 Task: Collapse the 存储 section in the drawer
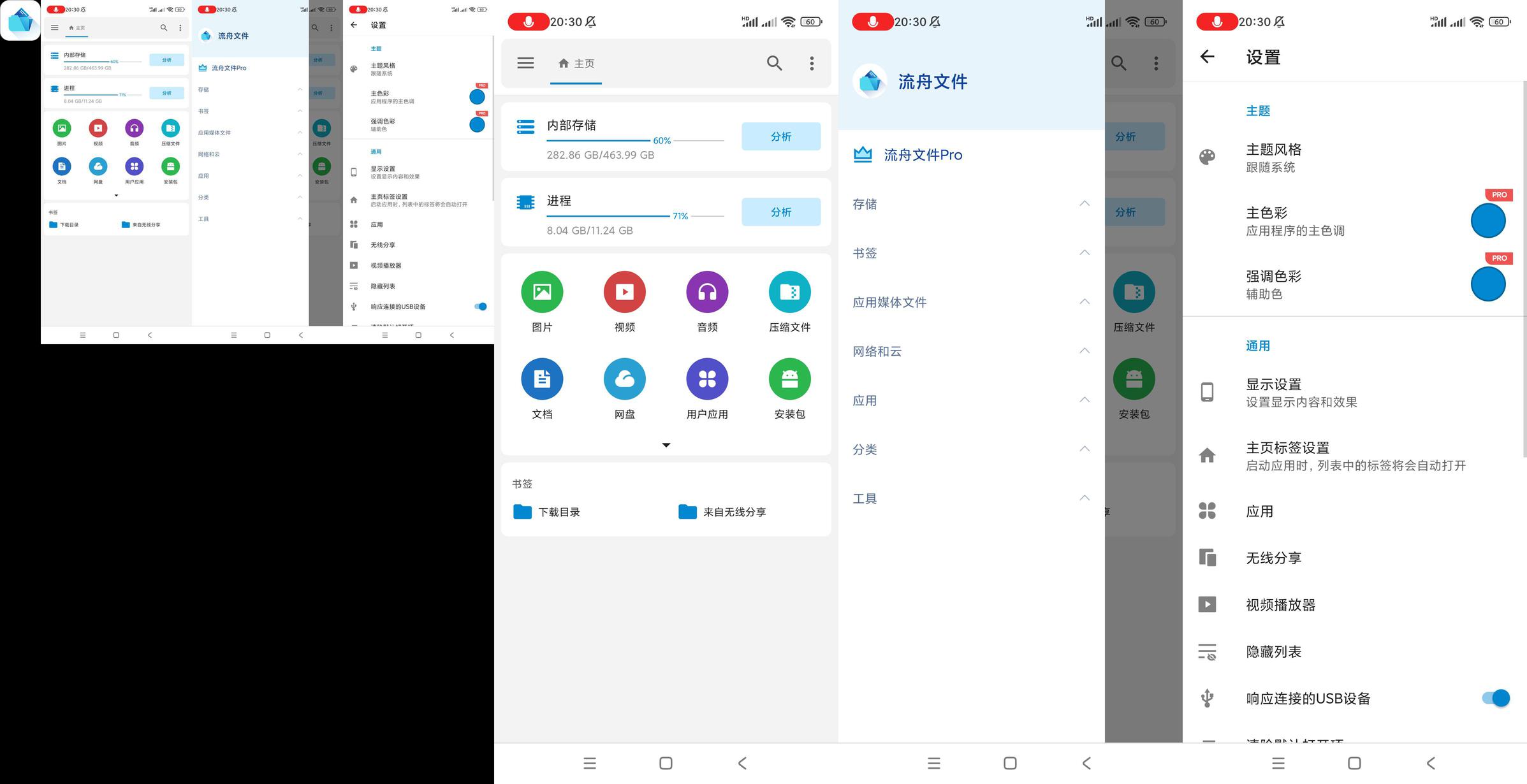pos(1084,203)
